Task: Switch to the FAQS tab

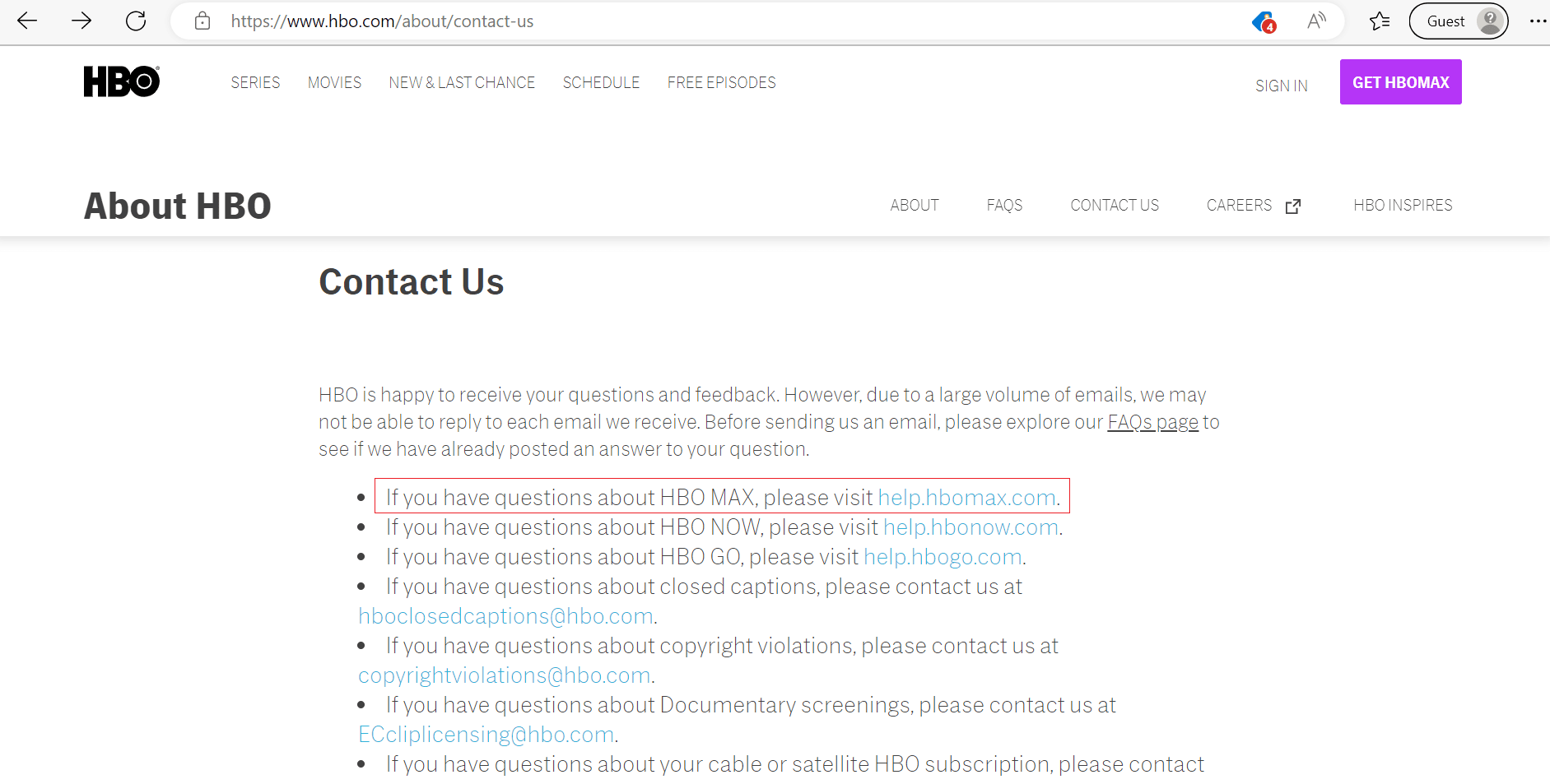Action: pos(1004,205)
